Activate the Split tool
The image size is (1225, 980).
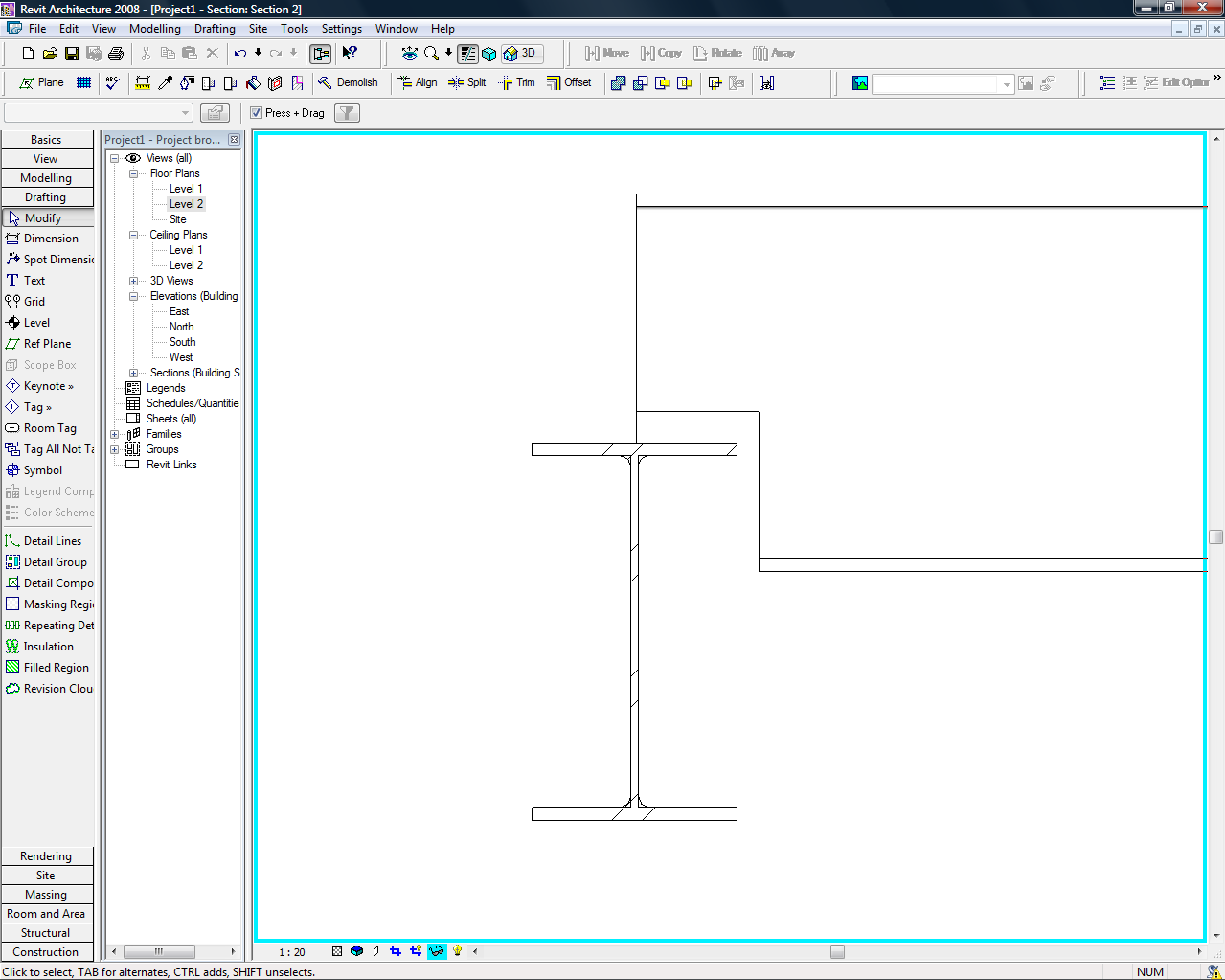(467, 82)
